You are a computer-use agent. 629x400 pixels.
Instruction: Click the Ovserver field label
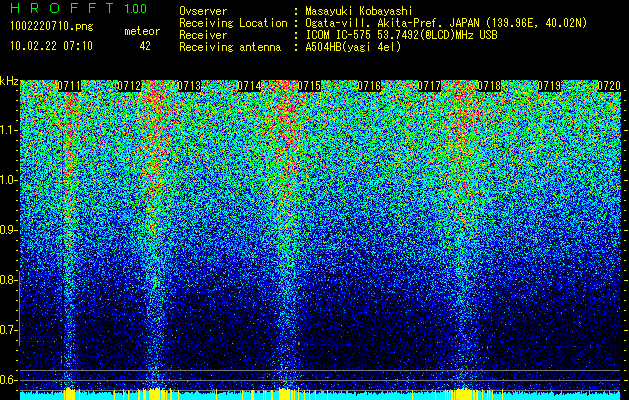[203, 11]
